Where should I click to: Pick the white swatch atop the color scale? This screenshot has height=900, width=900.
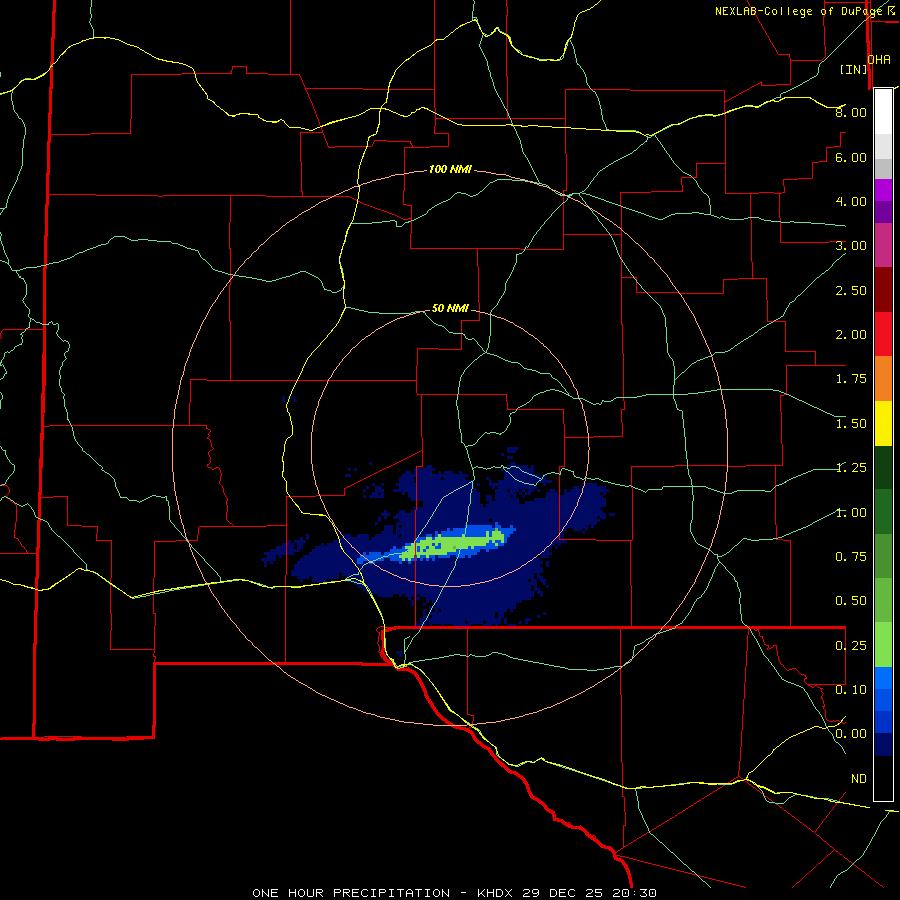click(x=883, y=112)
